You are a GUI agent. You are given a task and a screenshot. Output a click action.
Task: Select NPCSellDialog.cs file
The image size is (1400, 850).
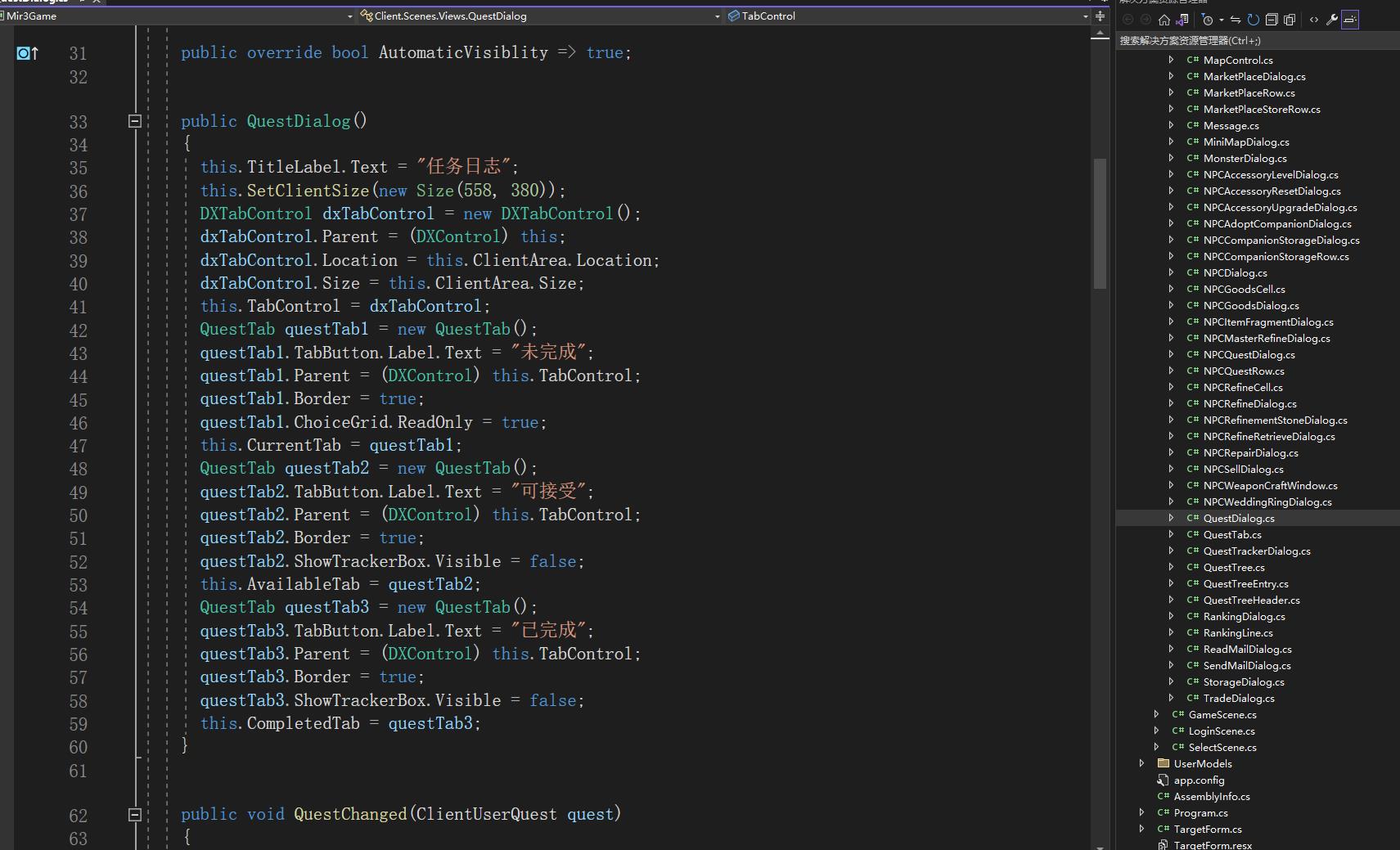tap(1244, 469)
